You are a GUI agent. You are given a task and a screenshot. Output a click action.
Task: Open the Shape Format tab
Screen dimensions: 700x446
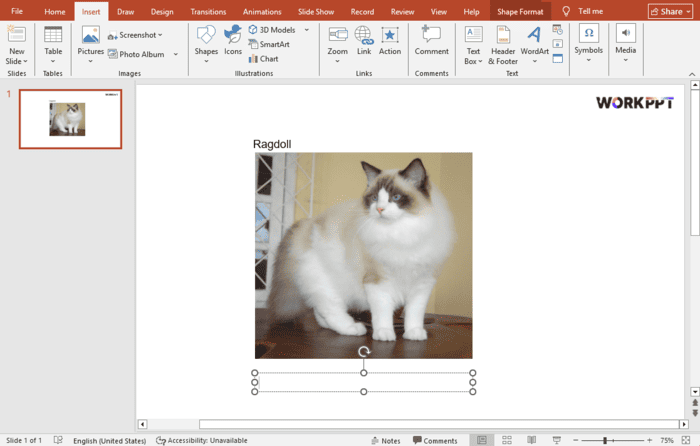520,12
